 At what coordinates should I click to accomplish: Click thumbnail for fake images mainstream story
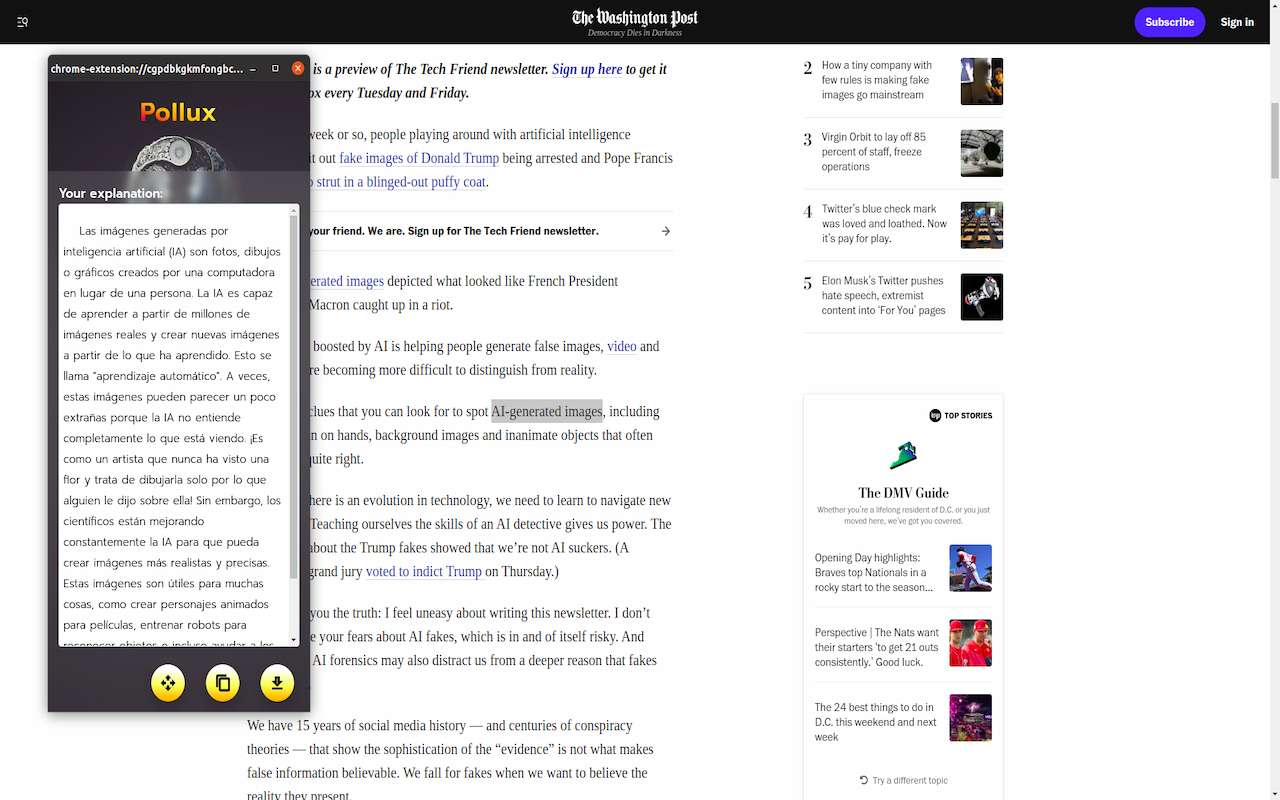pos(982,81)
